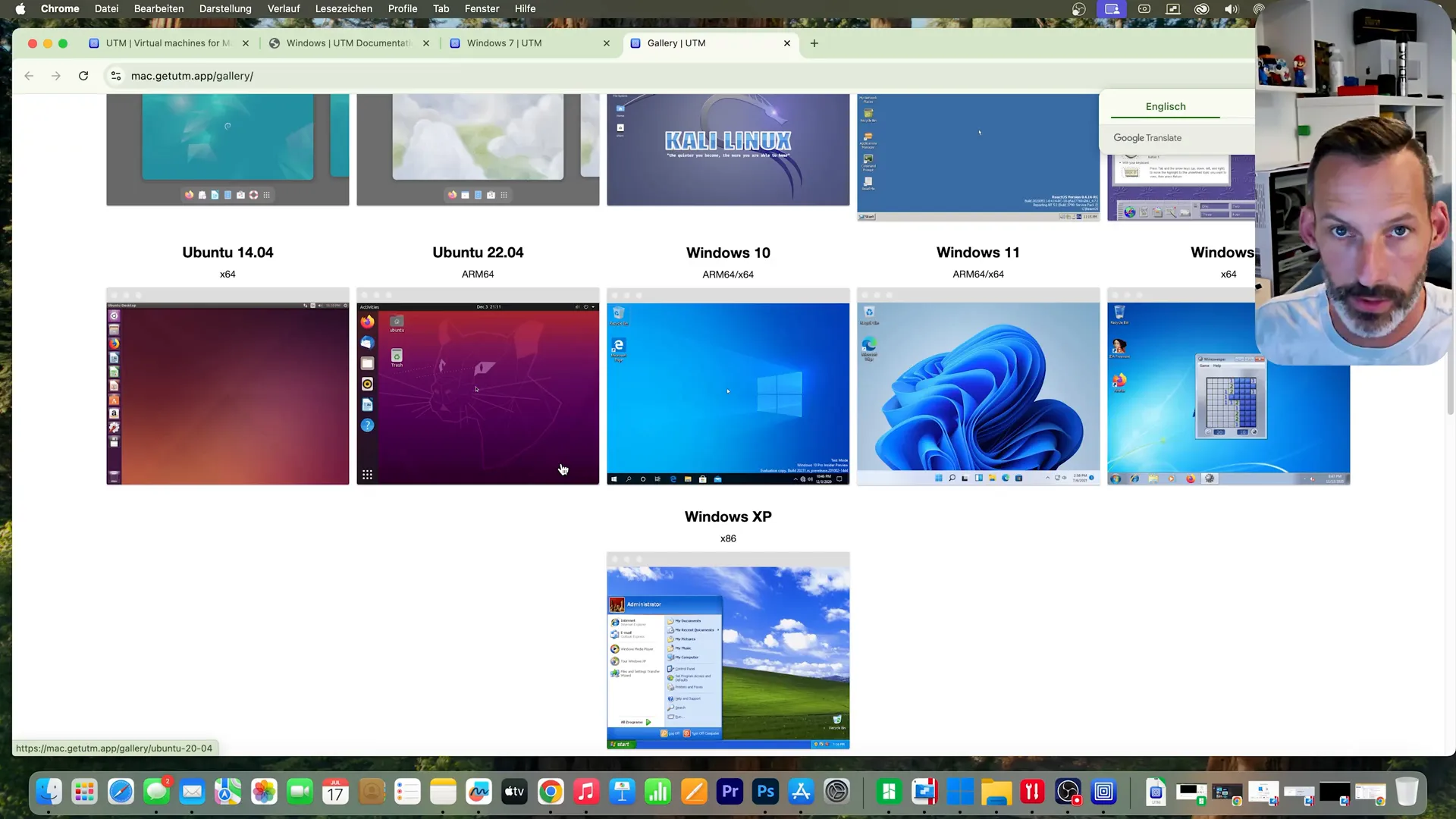Click the OBS status icon in menu bar
Image resolution: width=1456 pixels, height=819 pixels.
[1079, 9]
